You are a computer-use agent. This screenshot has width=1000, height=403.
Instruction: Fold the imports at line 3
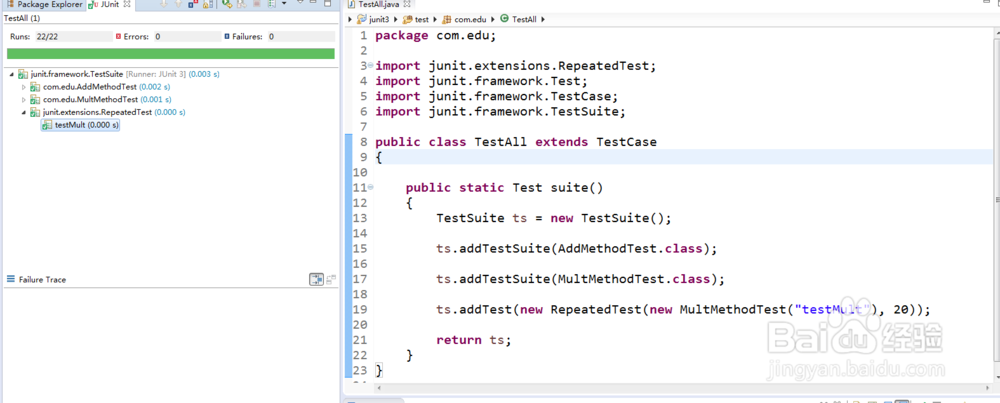[371, 66]
